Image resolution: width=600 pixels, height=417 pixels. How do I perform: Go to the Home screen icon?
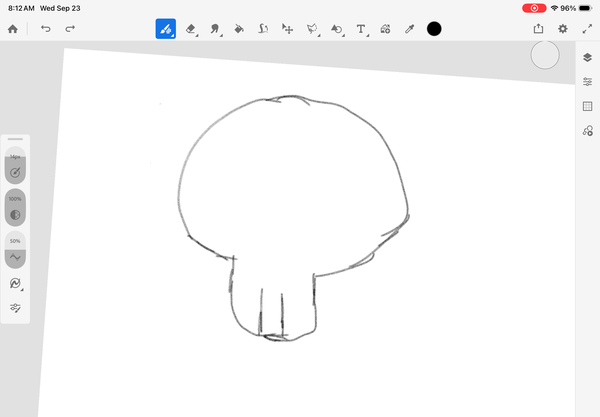(x=13, y=29)
